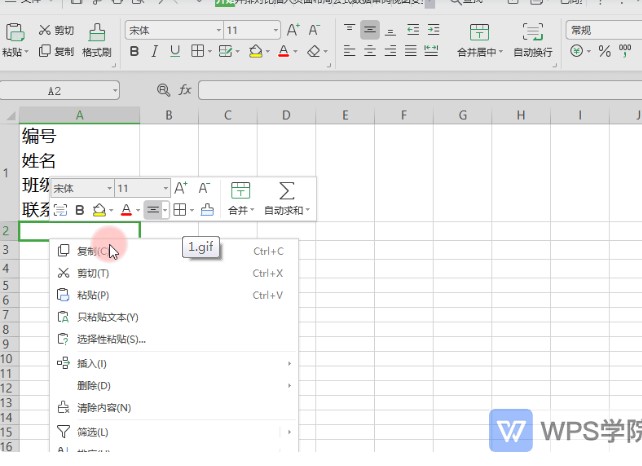
Task: Open the mini toolbar font size dropdown
Action: pyautogui.click(x=165, y=188)
